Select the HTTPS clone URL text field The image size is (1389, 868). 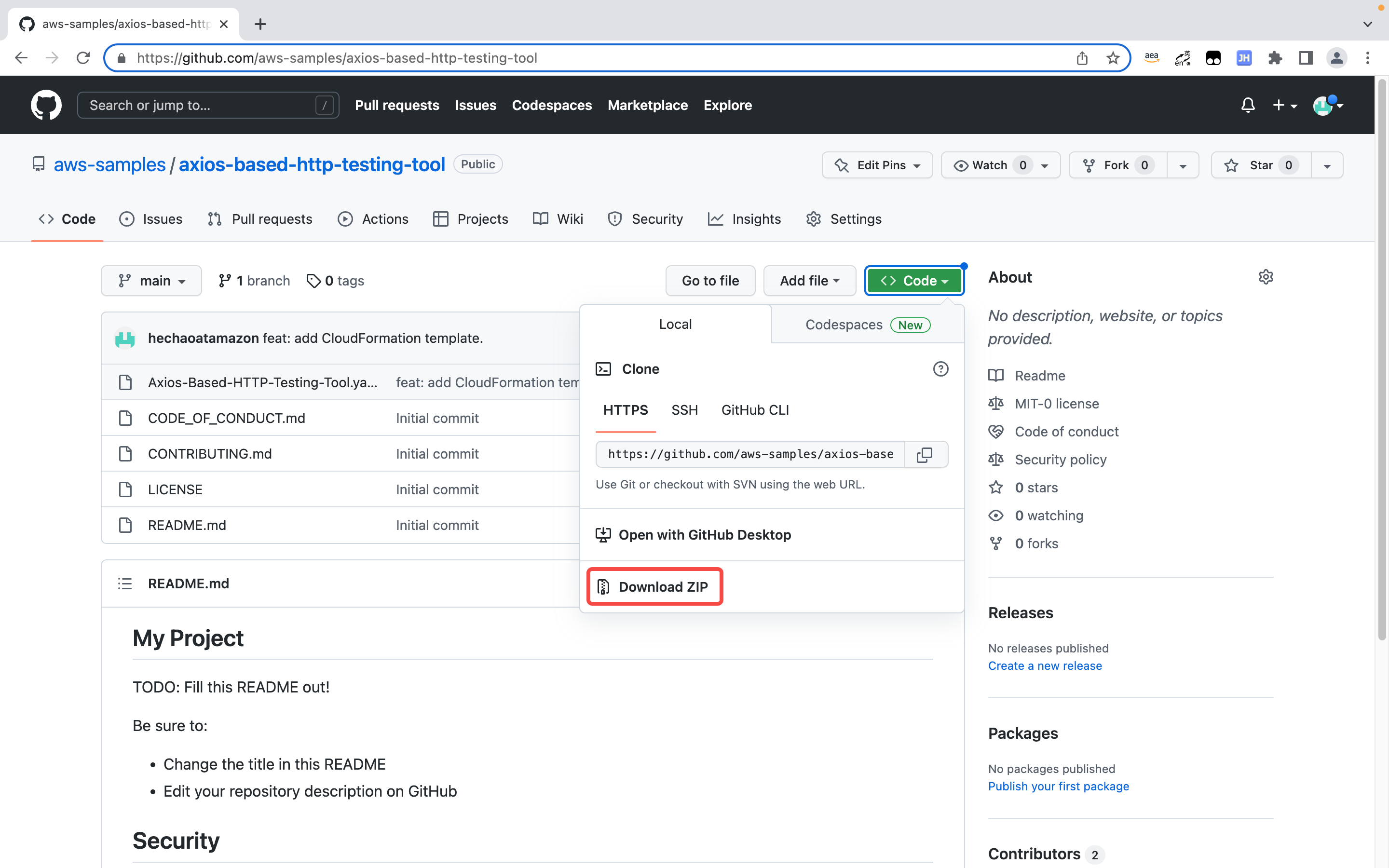click(x=750, y=455)
